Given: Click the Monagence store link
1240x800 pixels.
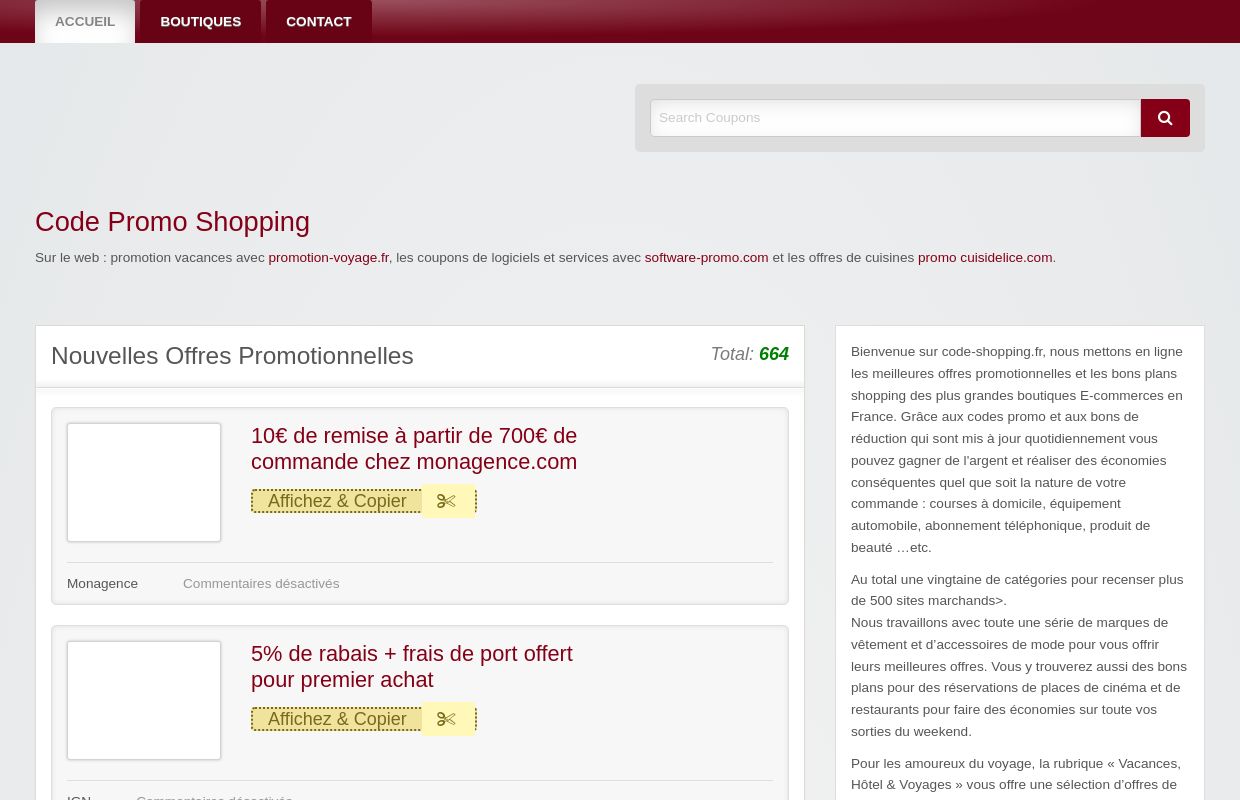Looking at the screenshot, I should pos(102,583).
